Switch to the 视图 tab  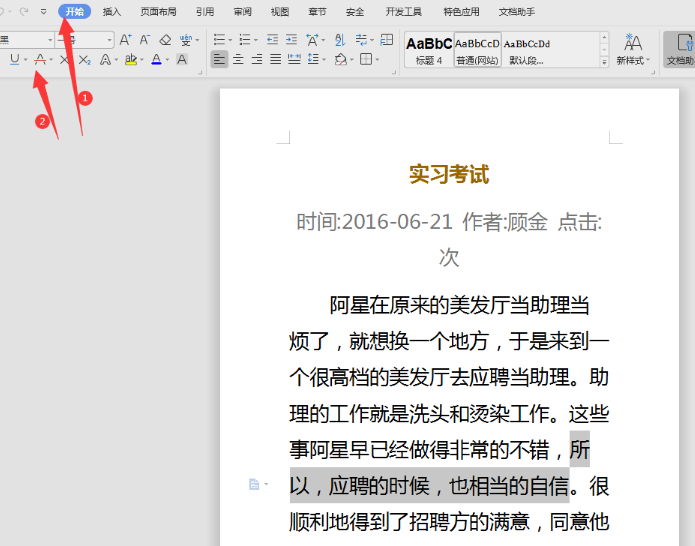click(x=280, y=12)
